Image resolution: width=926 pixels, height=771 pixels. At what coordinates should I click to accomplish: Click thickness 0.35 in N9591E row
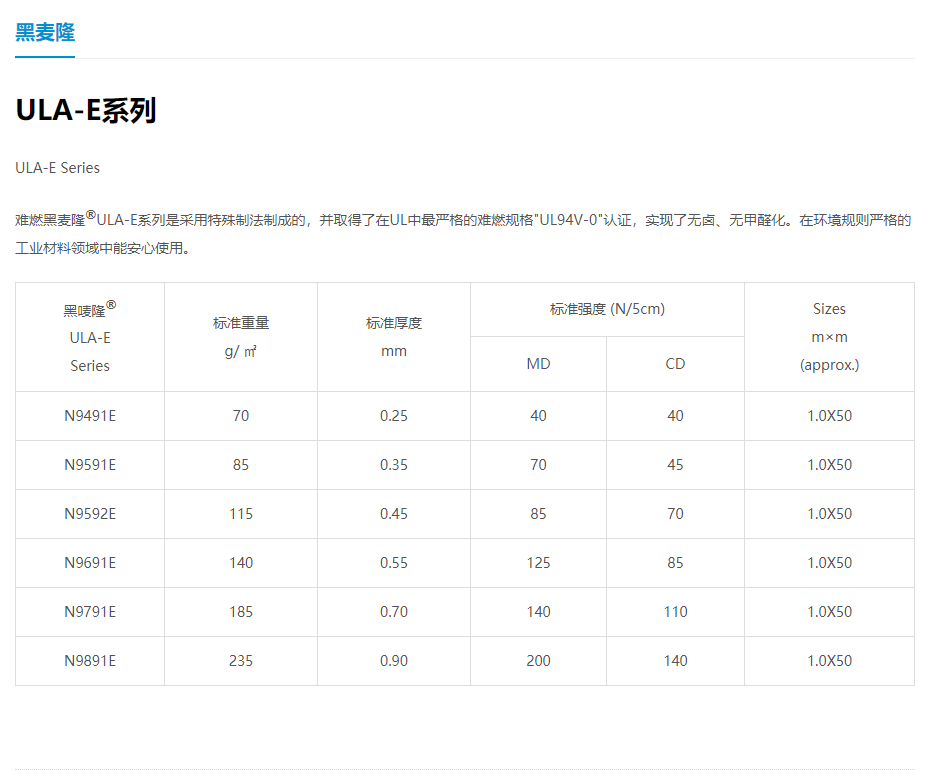click(394, 465)
